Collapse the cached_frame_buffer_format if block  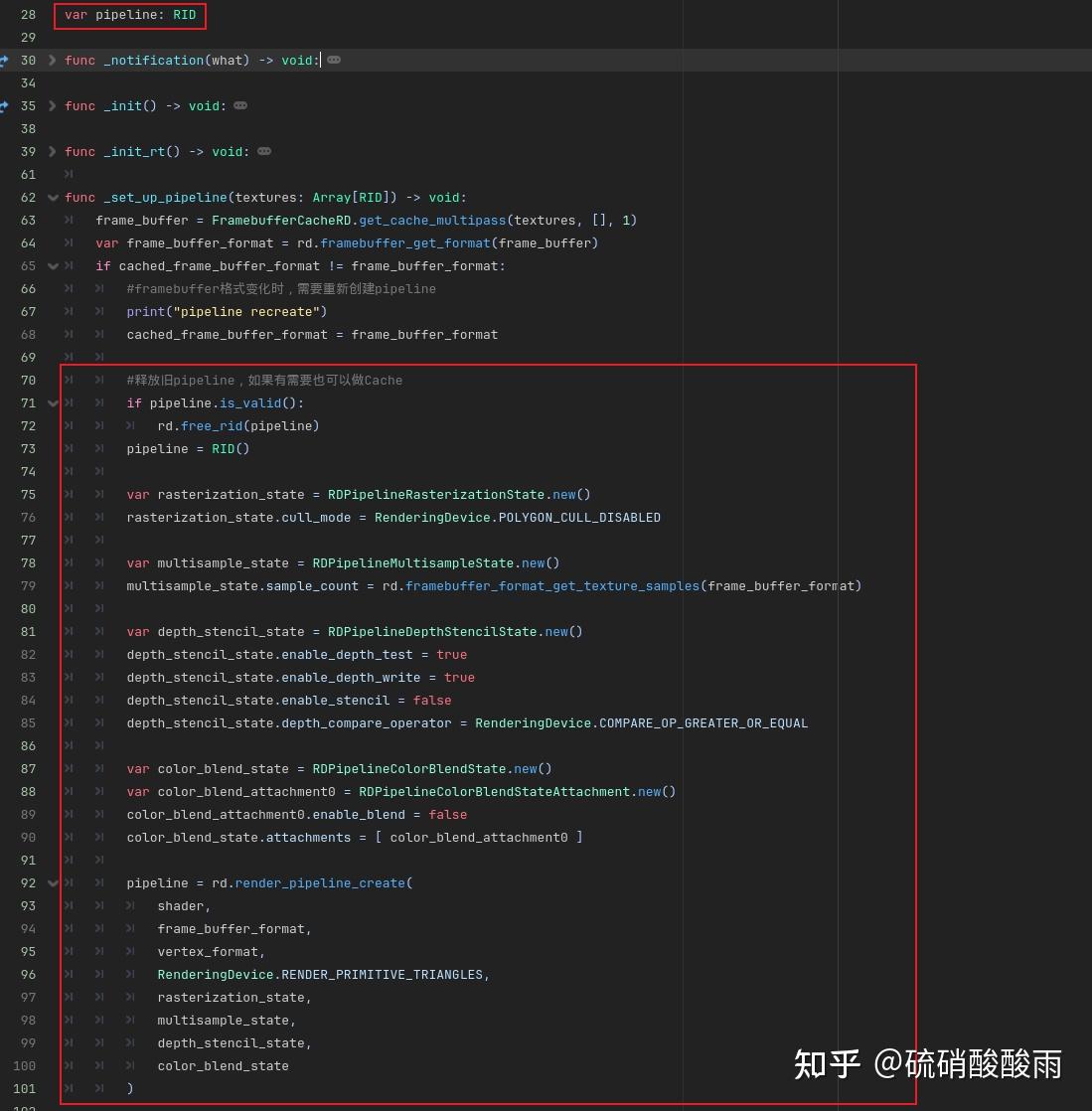[52, 265]
